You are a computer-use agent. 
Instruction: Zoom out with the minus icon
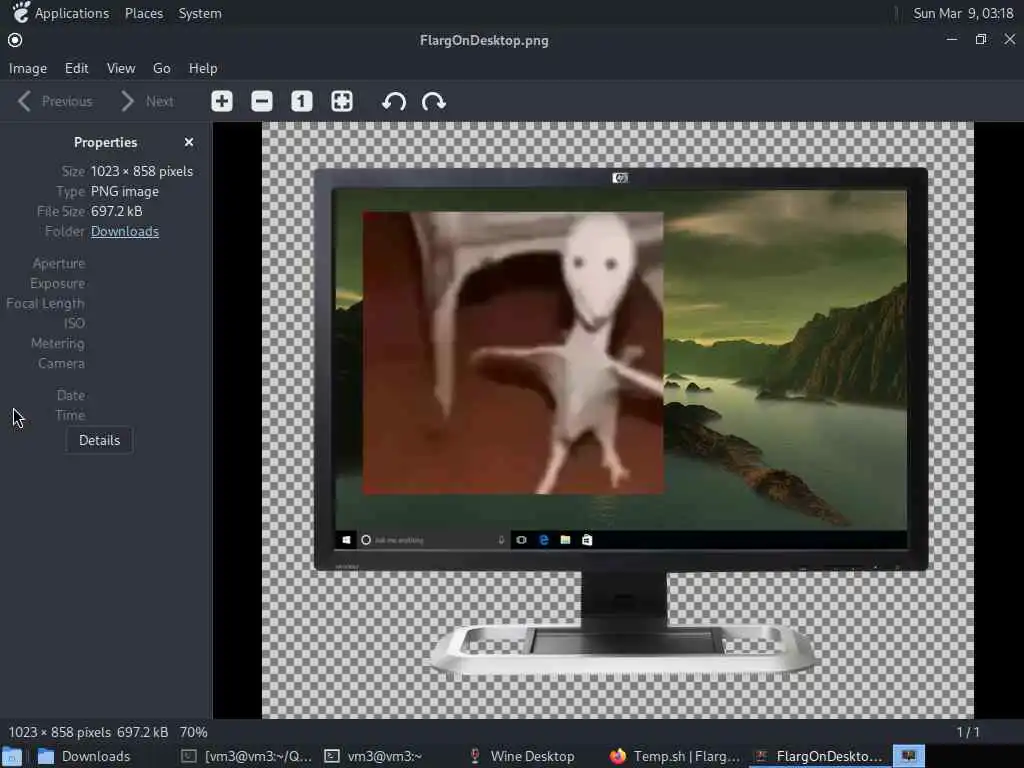coord(262,101)
